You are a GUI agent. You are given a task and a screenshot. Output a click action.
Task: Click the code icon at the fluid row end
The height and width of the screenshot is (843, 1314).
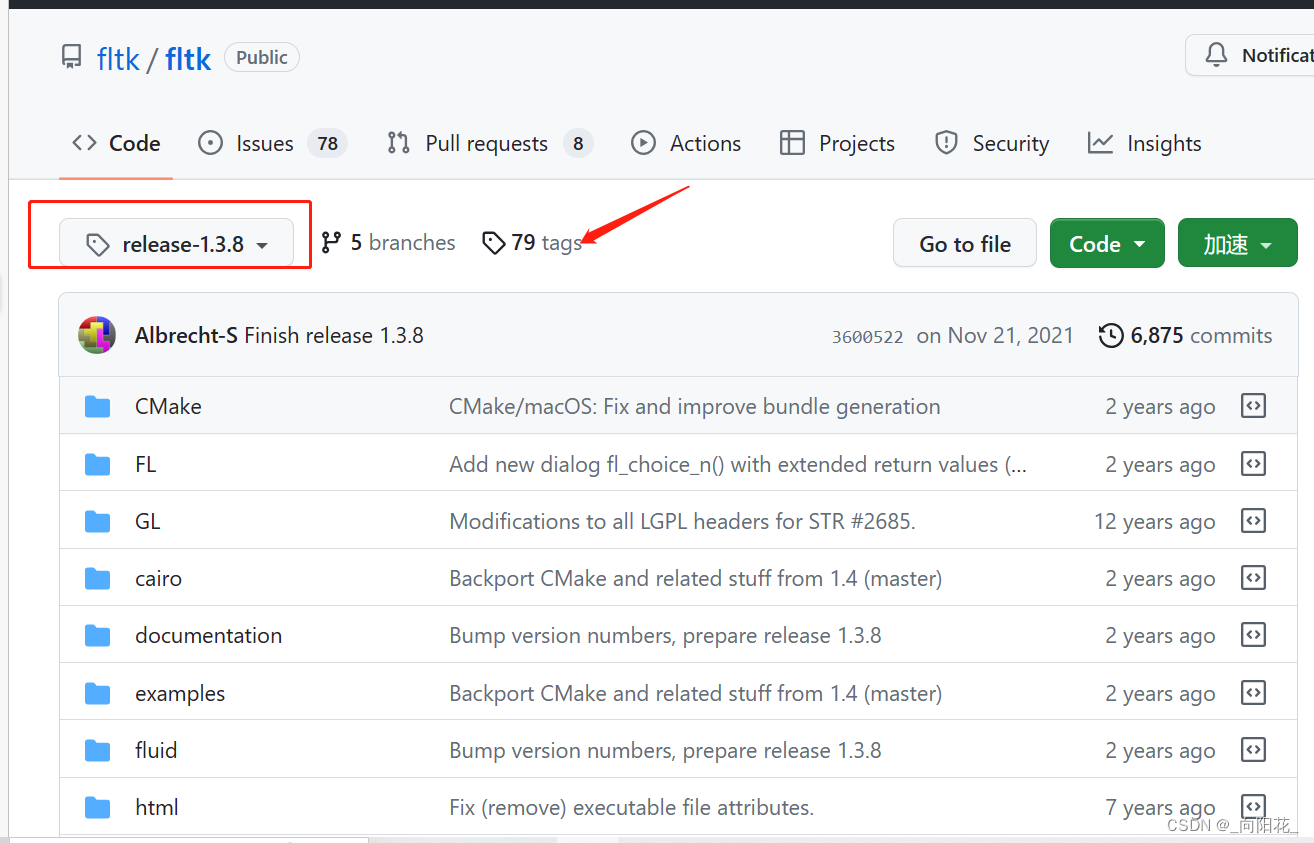click(1253, 750)
